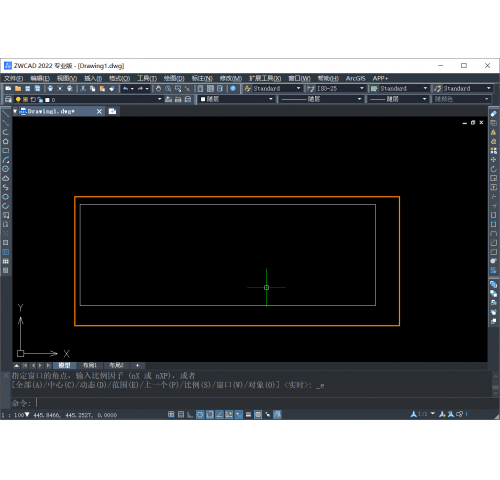Select the Pan hand tool
The width and height of the screenshot is (500, 480).
pyautogui.click(x=158, y=88)
